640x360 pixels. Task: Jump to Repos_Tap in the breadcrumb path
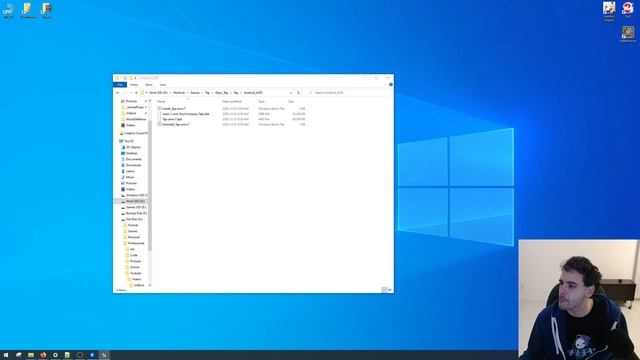[x=222, y=93]
